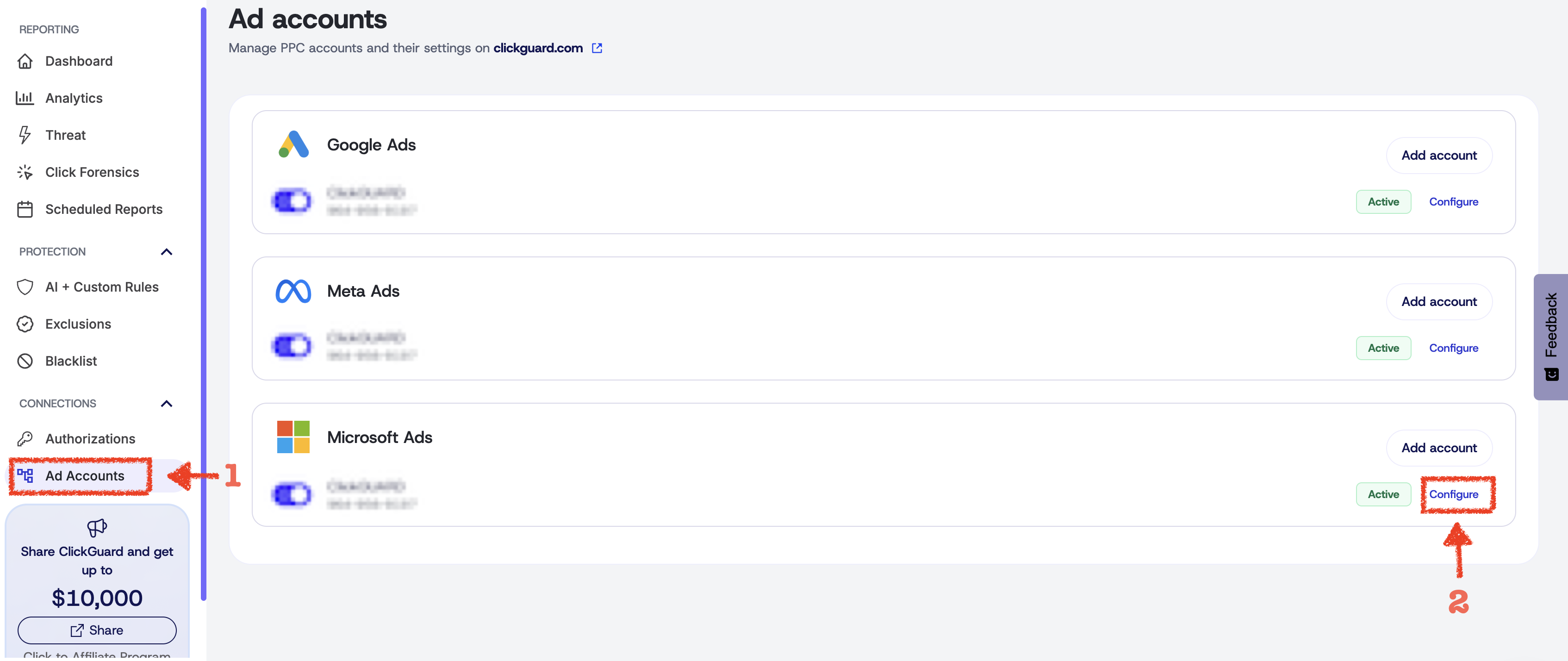The width and height of the screenshot is (1568, 661).
Task: Open clickguard.com external link icon
Action: point(597,48)
